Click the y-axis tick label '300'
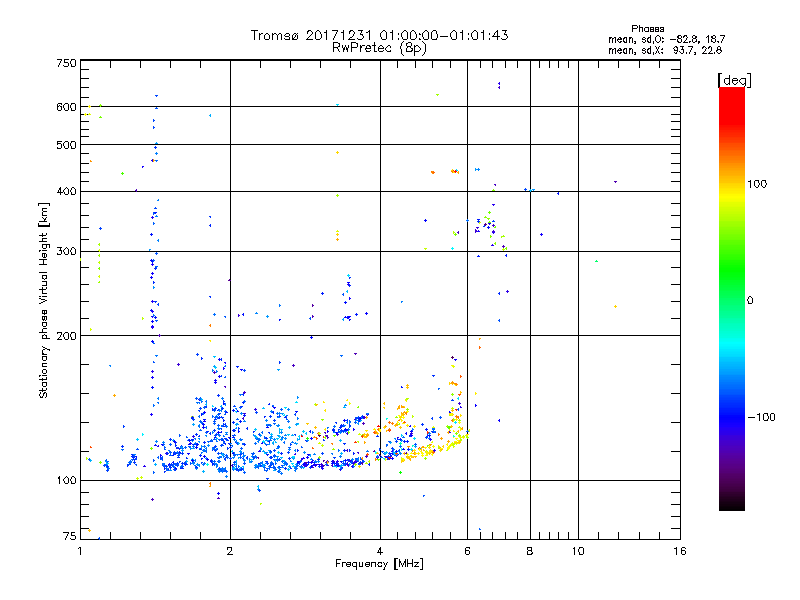The height and width of the screenshot is (600, 800). pyautogui.click(x=66, y=252)
